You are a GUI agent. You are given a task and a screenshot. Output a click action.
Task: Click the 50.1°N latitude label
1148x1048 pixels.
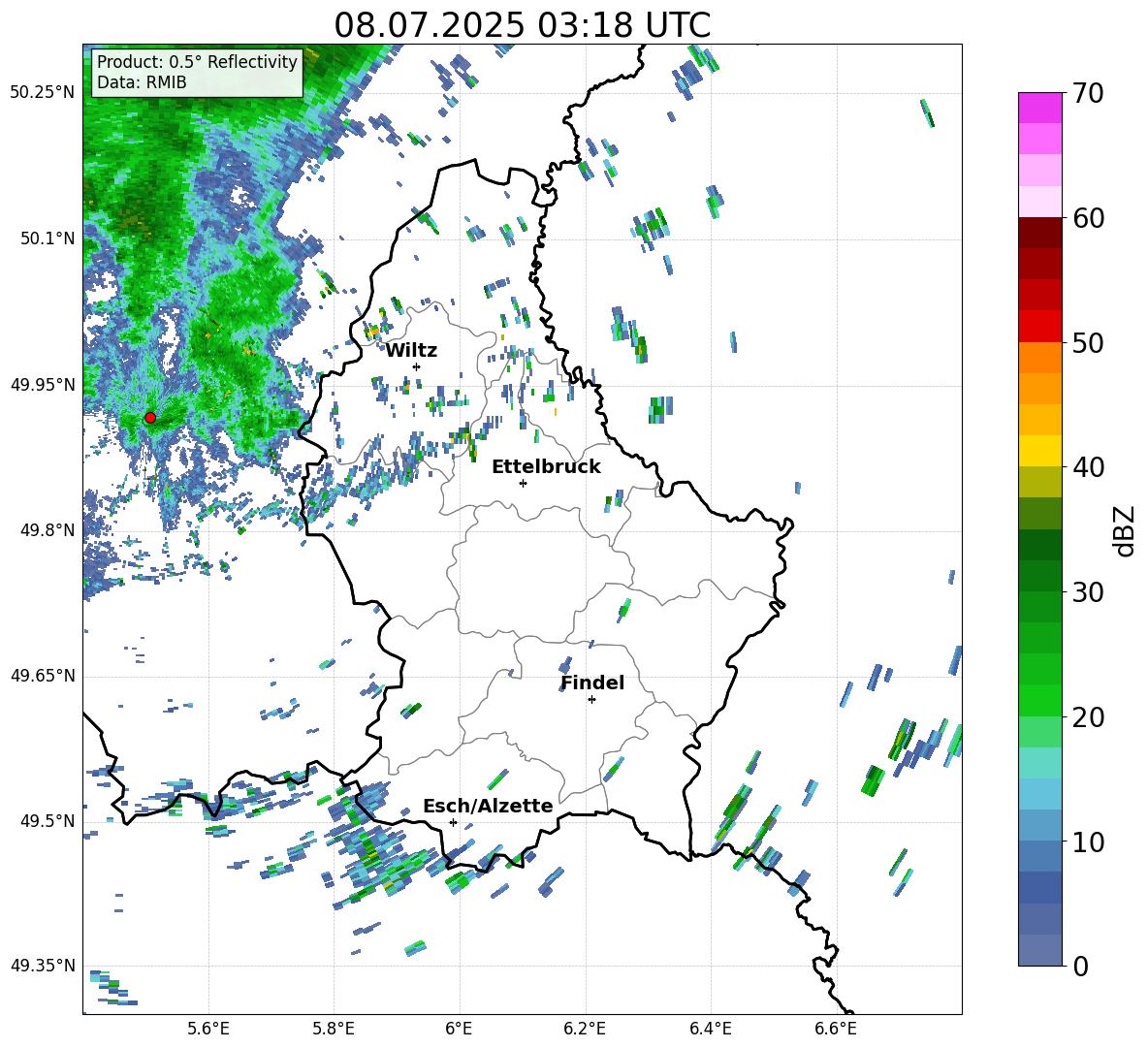[x=48, y=238]
